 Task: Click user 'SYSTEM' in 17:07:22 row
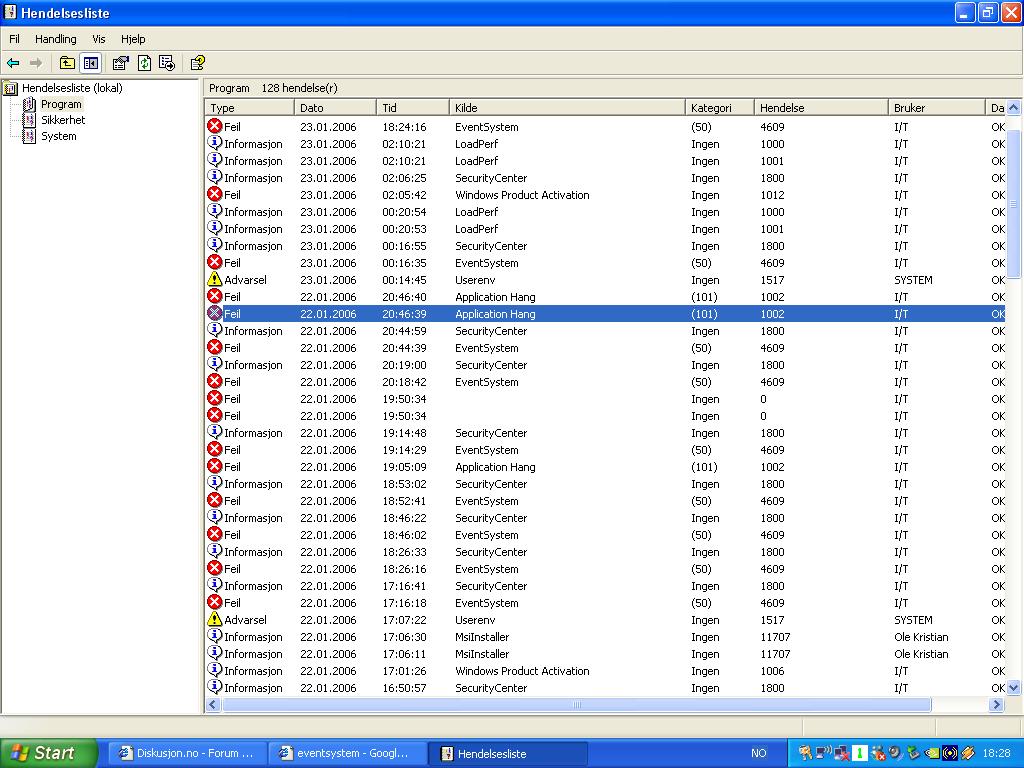(913, 620)
